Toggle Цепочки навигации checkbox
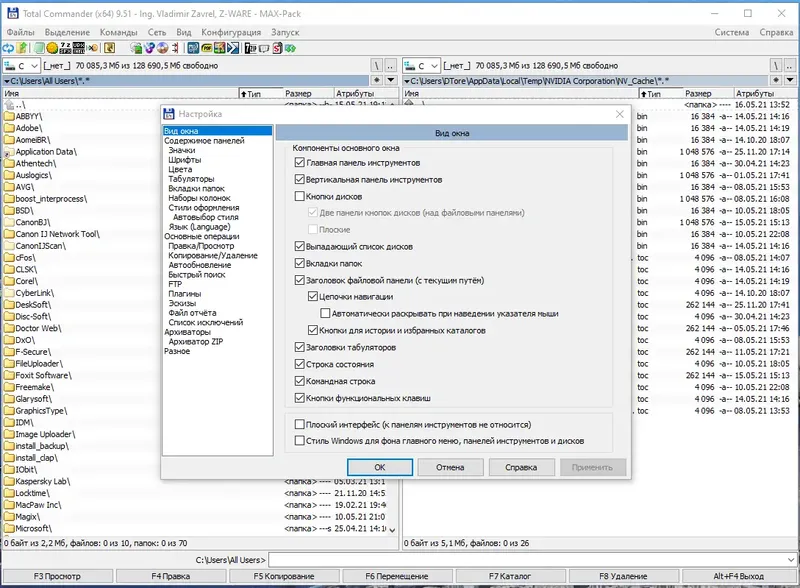This screenshot has height=588, width=800. (x=313, y=297)
